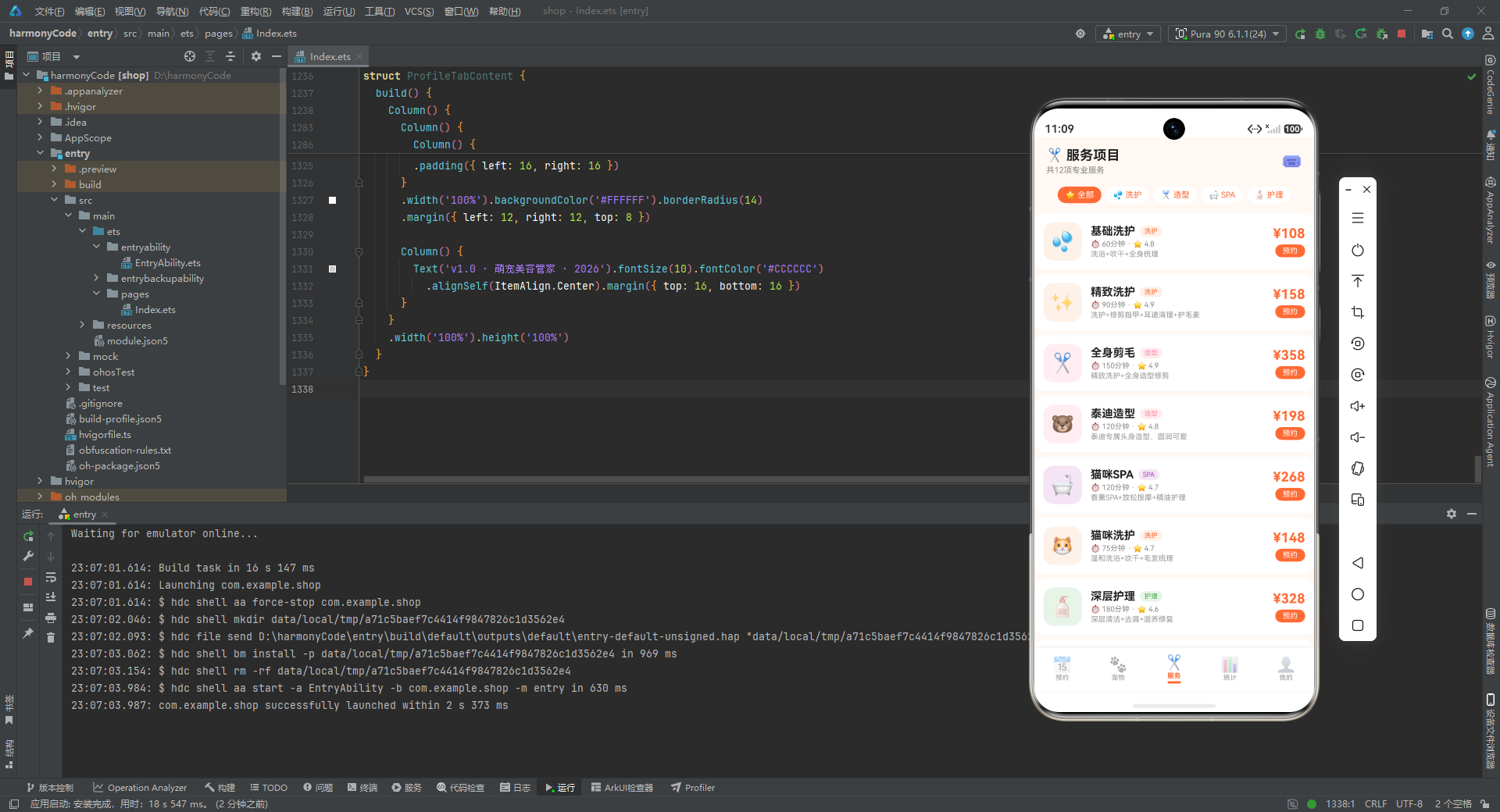Expand the AppScope folder
This screenshot has width=1500, height=812.
coord(40,137)
